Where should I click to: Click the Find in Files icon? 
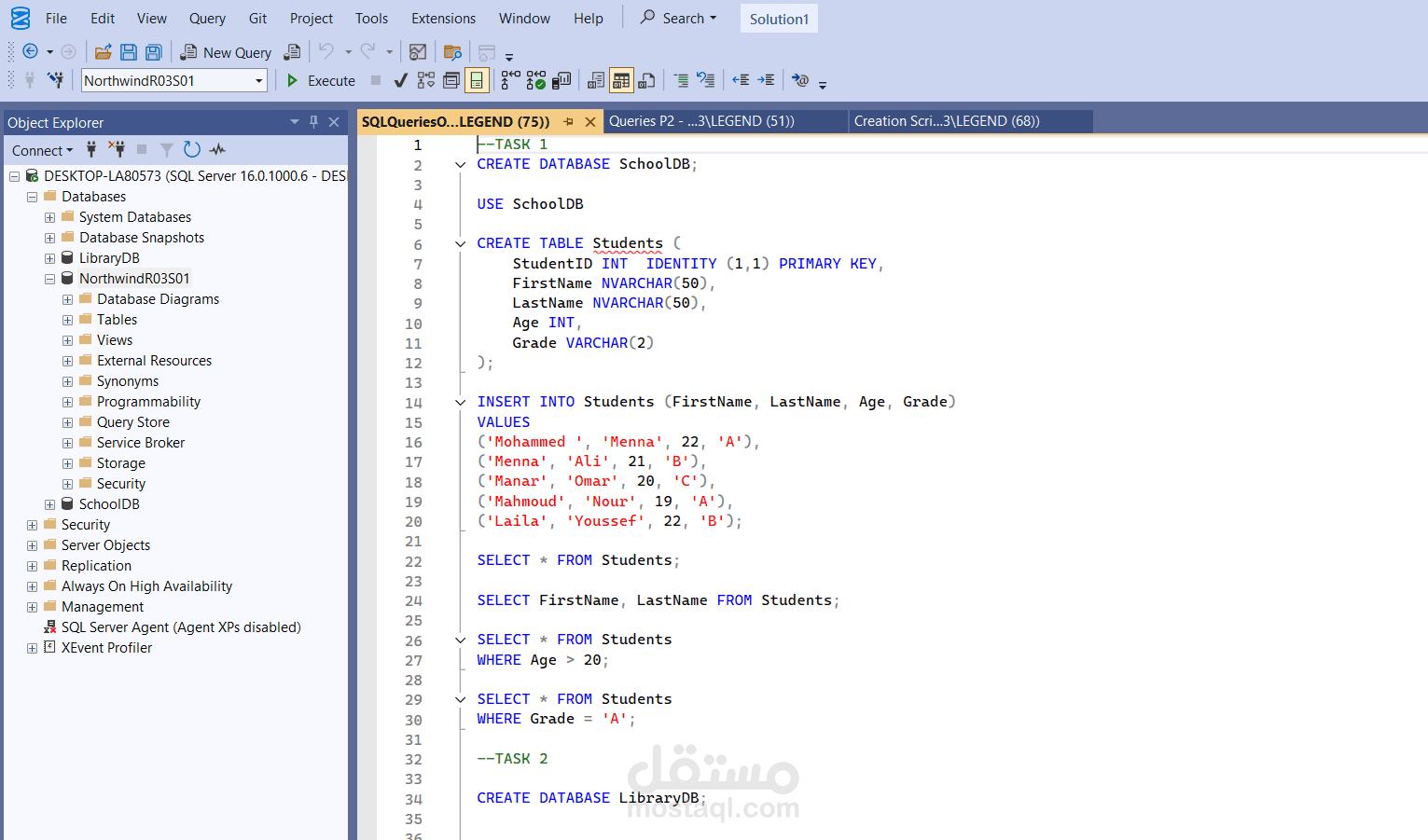point(452,52)
